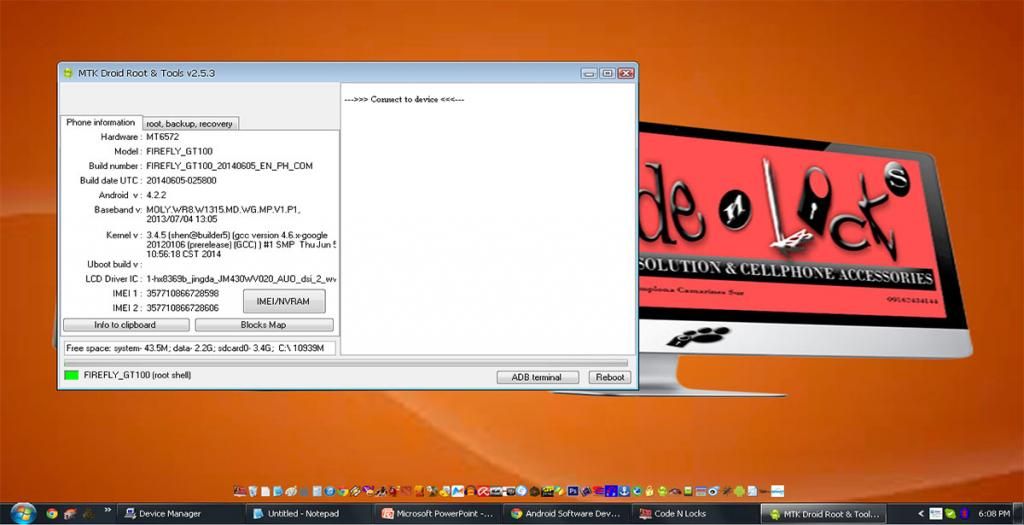Open the ADB terminal
This screenshot has width=1024, height=525.
point(537,377)
